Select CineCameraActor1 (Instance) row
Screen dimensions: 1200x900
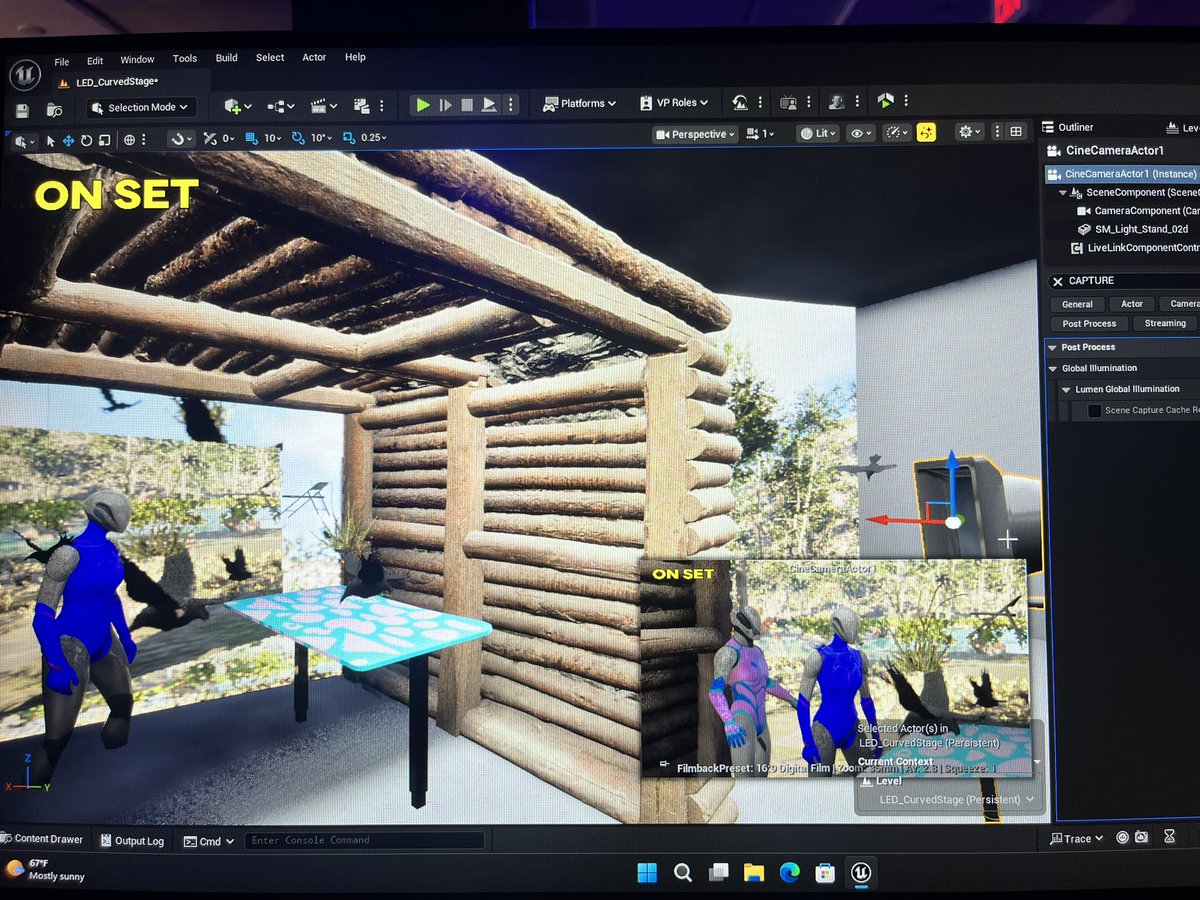click(1123, 174)
